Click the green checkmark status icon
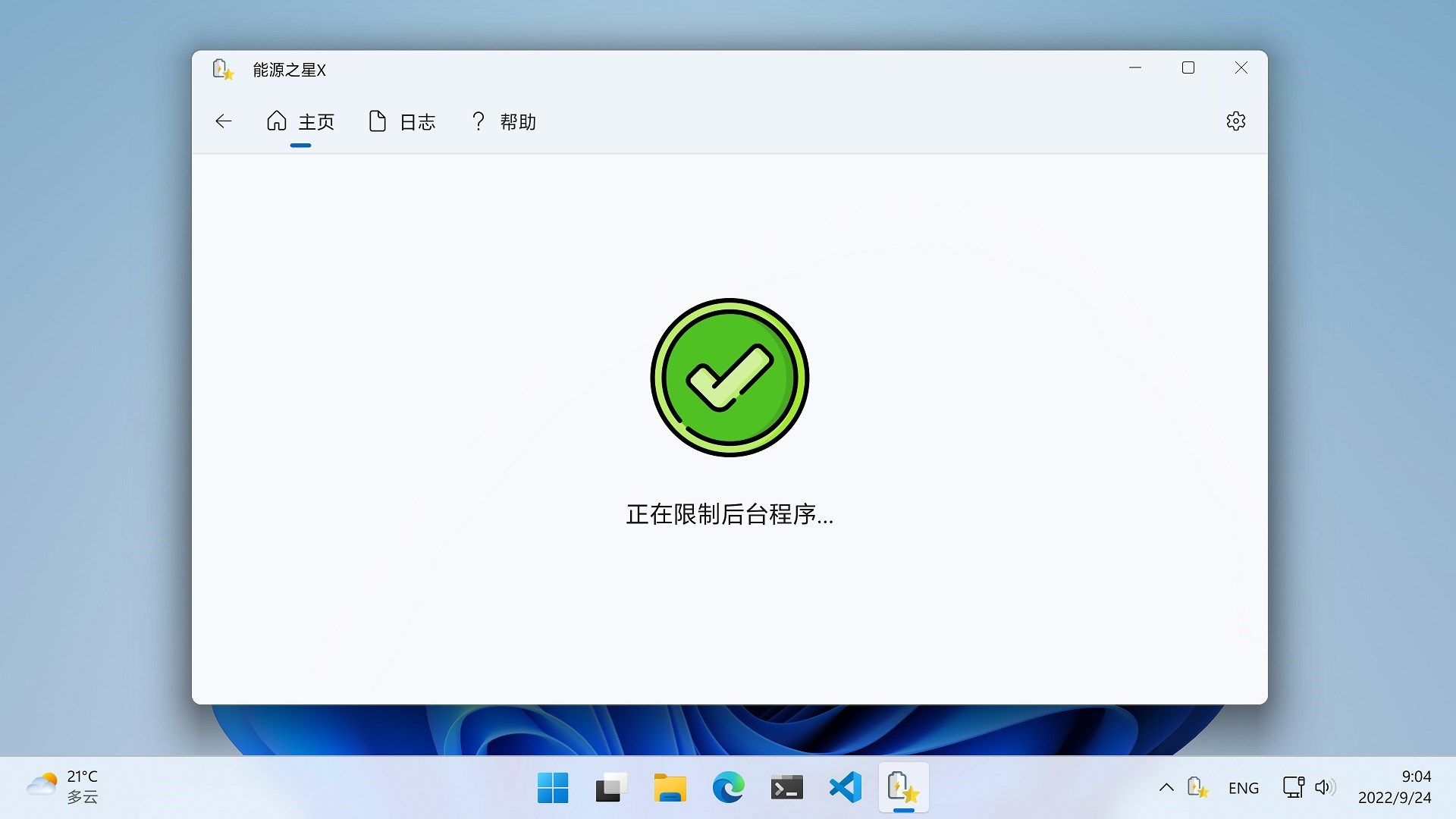The width and height of the screenshot is (1456, 819). [x=730, y=378]
